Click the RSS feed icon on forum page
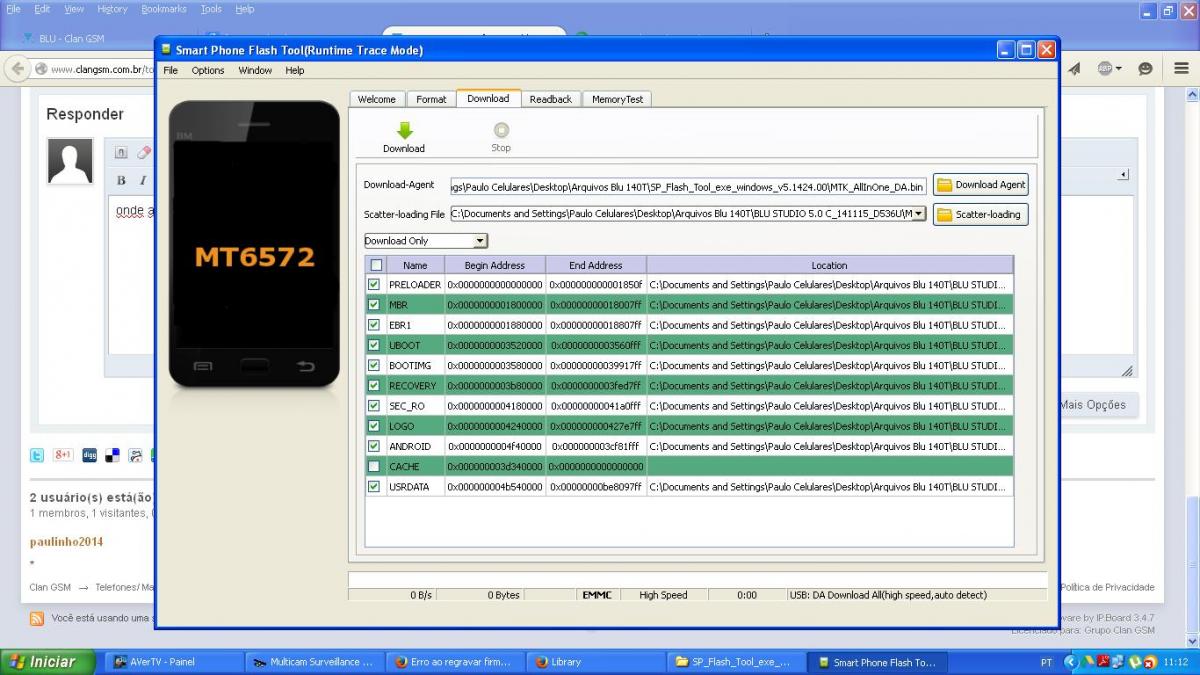 37,618
